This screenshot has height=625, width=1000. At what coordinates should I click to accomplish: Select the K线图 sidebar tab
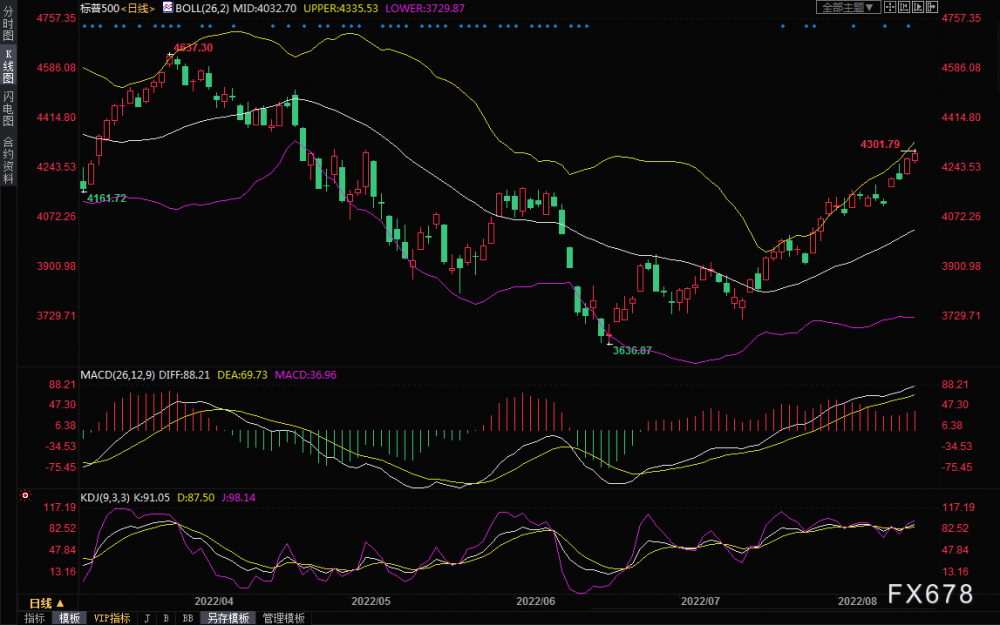tap(8, 66)
